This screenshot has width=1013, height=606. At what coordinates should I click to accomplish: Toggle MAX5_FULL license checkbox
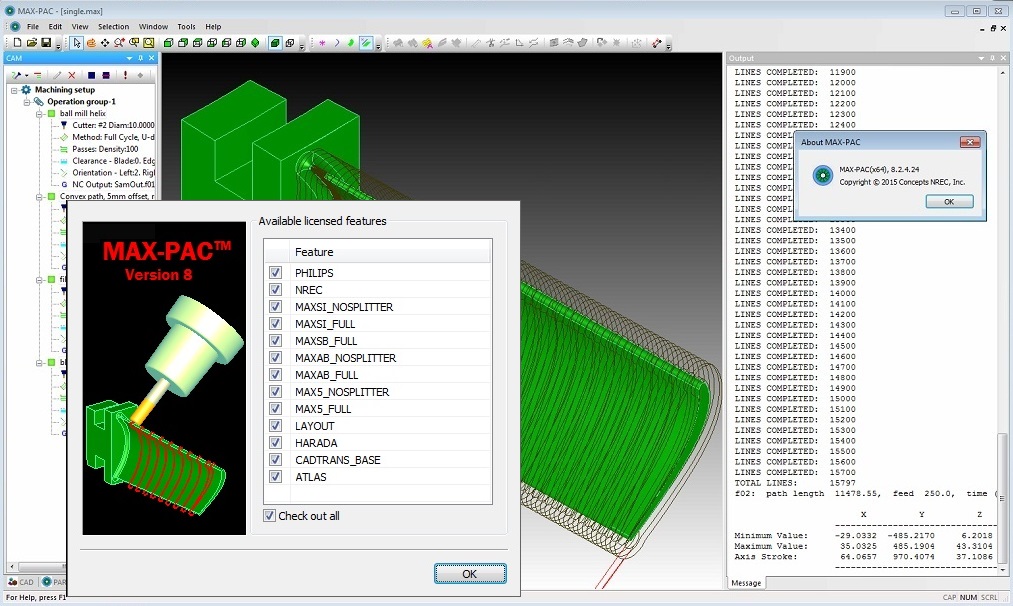275,408
